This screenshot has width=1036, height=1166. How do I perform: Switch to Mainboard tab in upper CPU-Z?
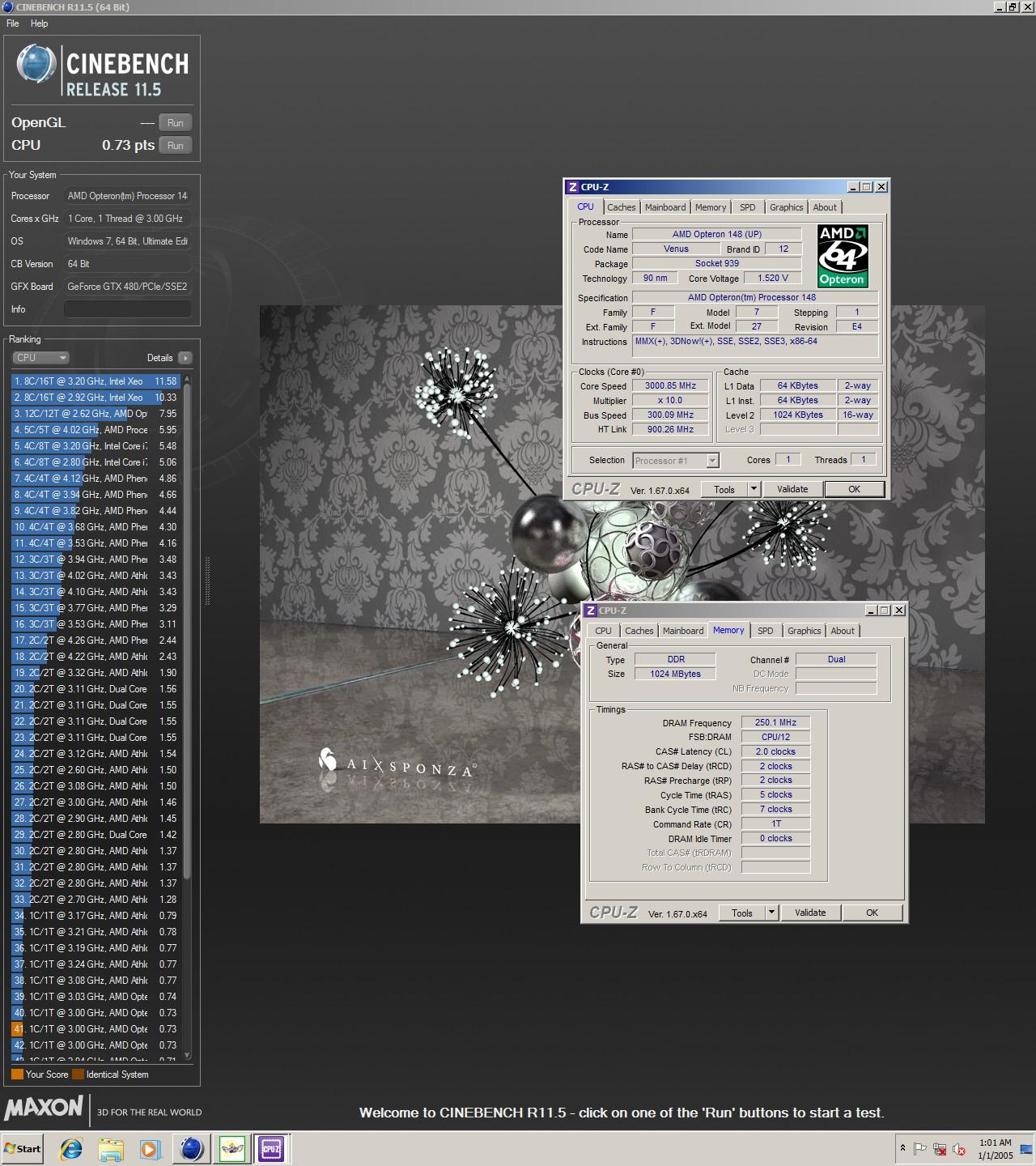(x=665, y=207)
